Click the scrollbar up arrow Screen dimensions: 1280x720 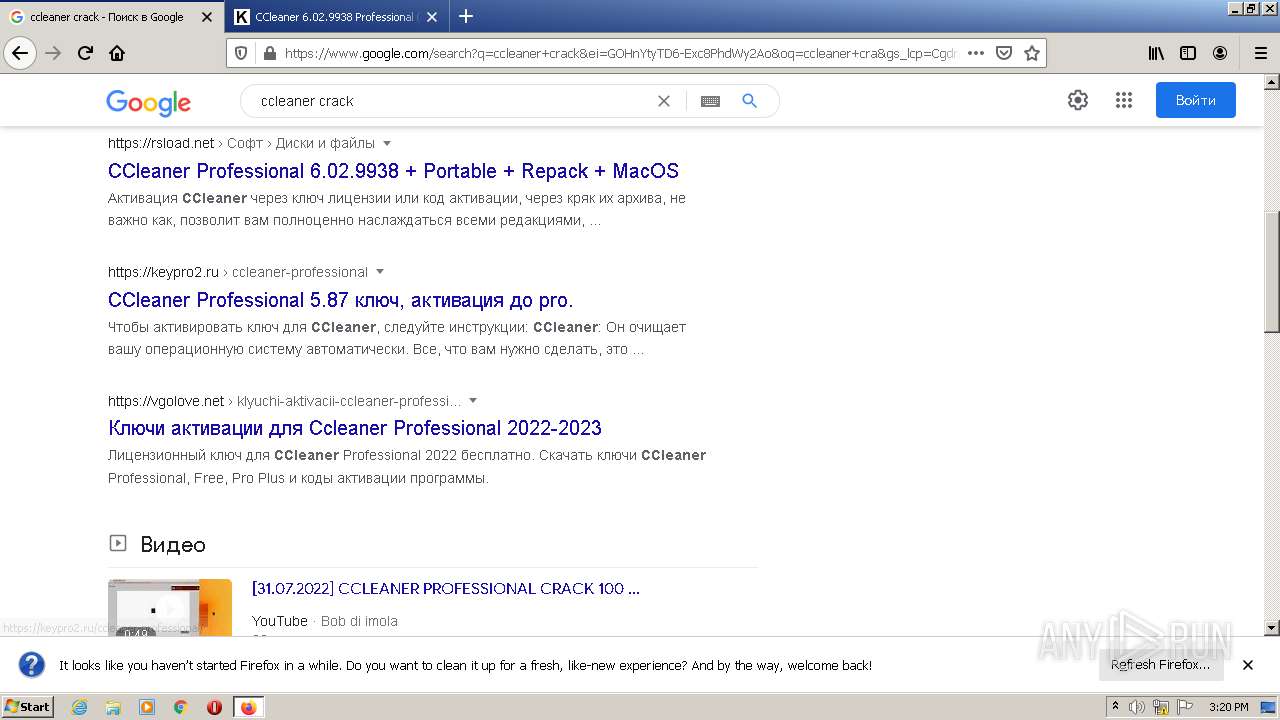point(1272,83)
